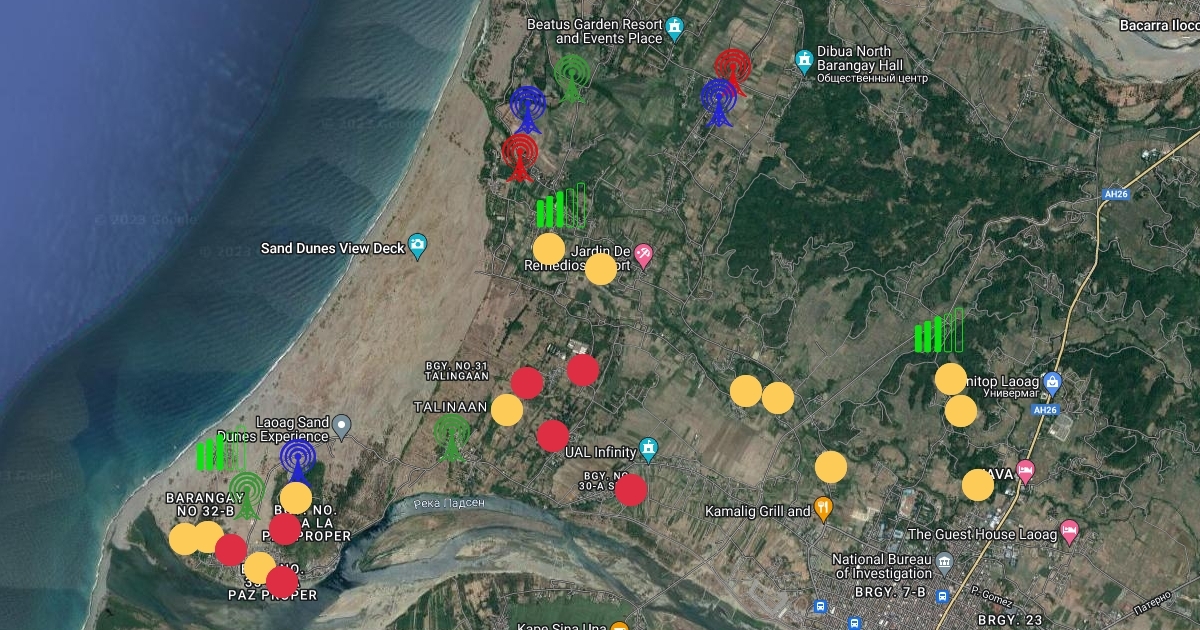Select the green tower beside Talinaan label
1200x630 pixels.
452,438
